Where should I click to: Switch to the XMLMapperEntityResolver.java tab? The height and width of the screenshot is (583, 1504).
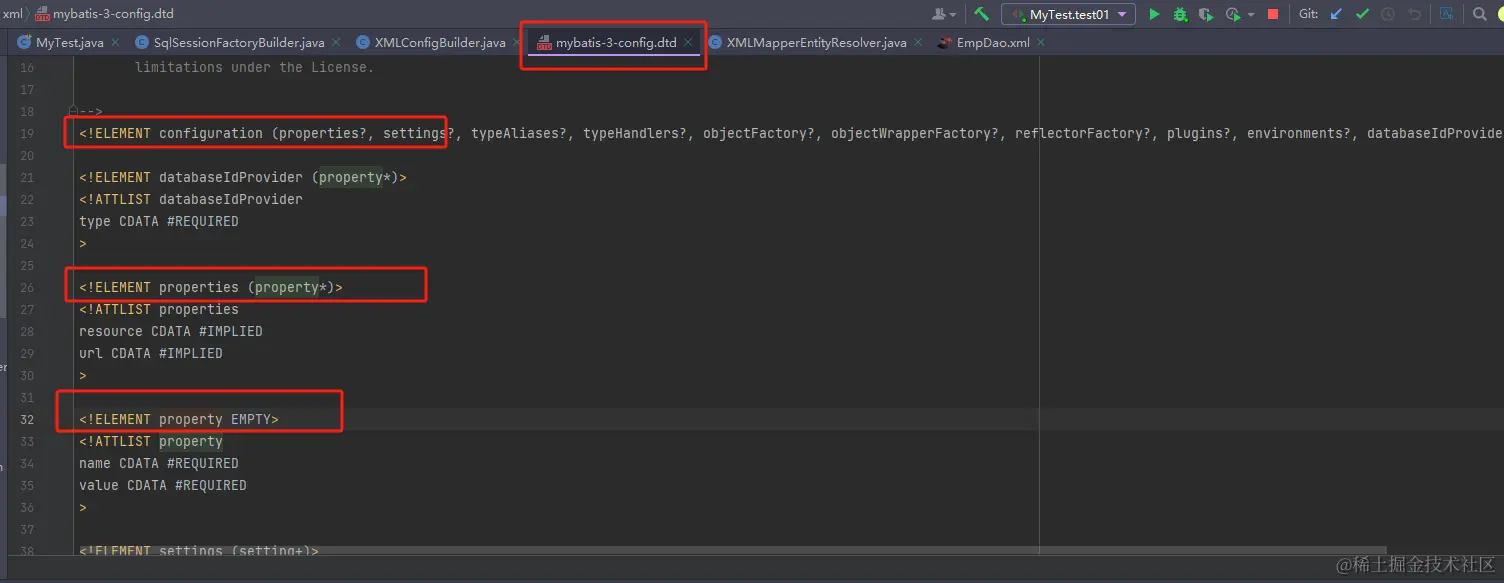[816, 43]
